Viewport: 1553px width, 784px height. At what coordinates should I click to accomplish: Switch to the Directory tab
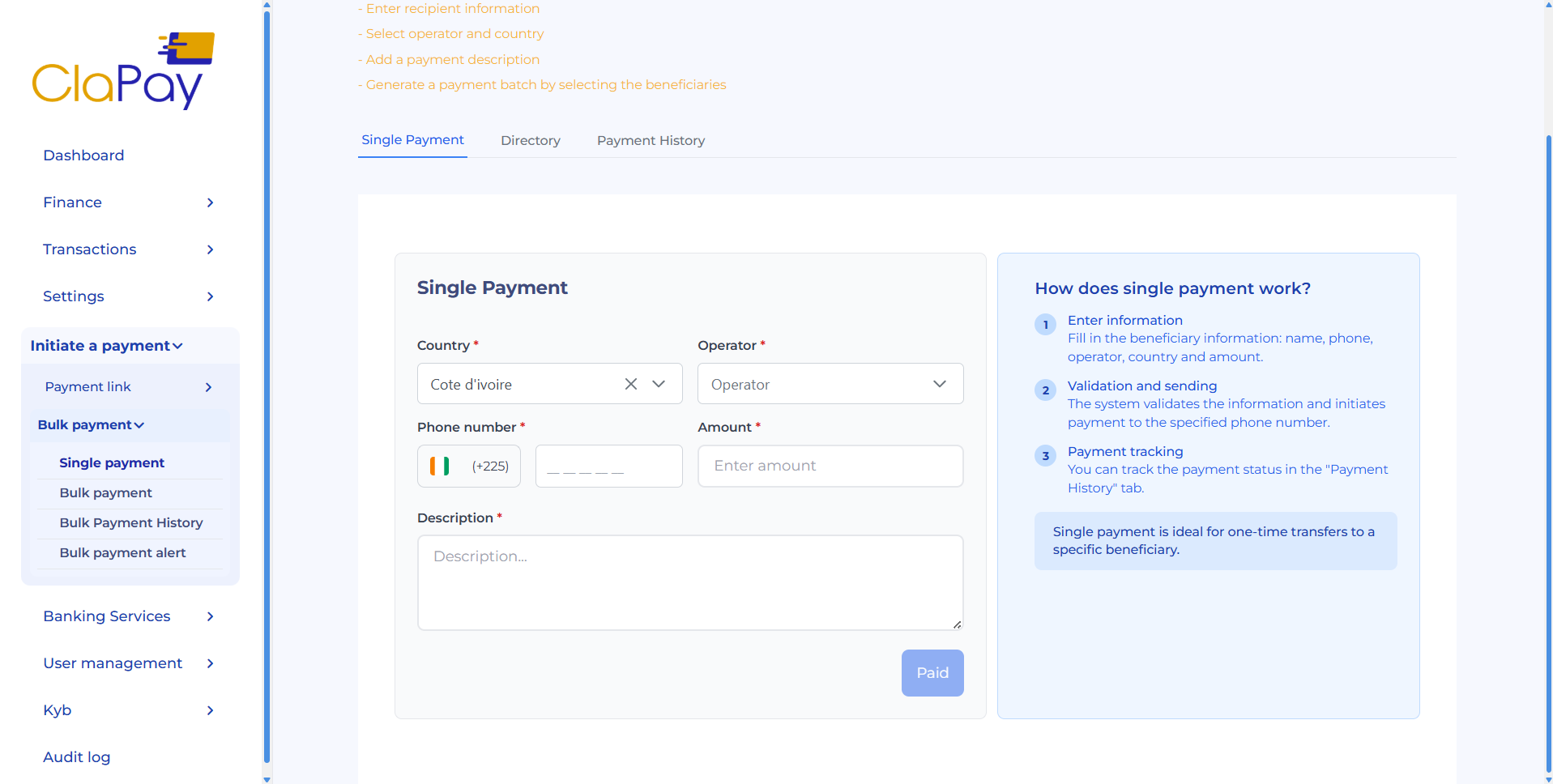coord(530,140)
